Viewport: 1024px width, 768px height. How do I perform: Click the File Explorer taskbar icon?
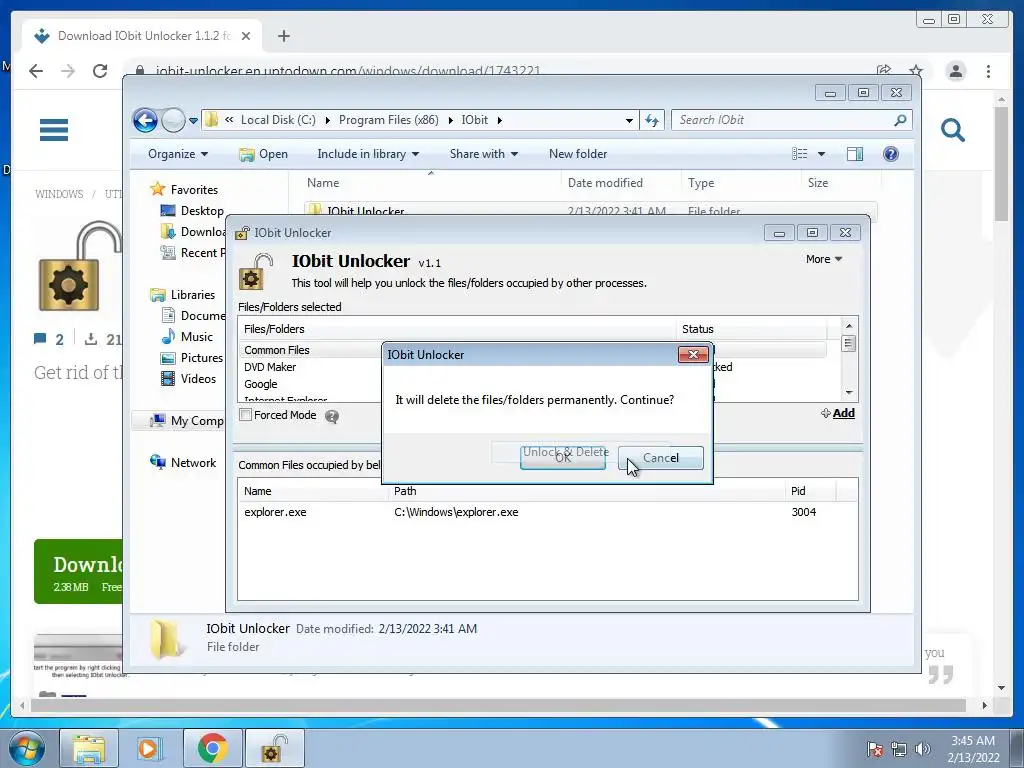89,748
